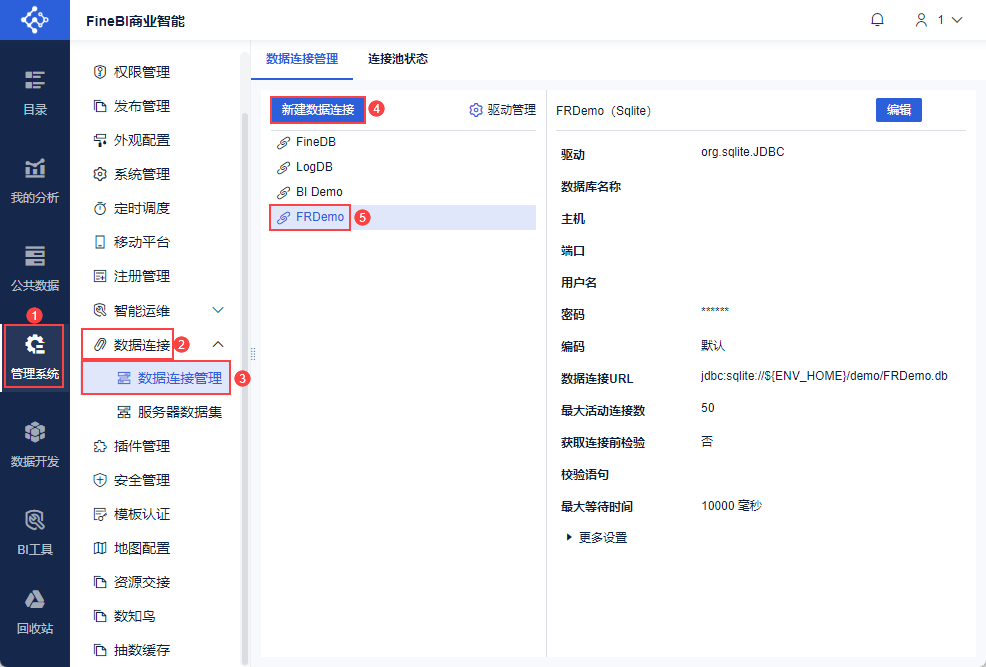Viewport: 986px width, 667px height.
Task: Expand the 智能运维 chevron
Action: pos(218,310)
